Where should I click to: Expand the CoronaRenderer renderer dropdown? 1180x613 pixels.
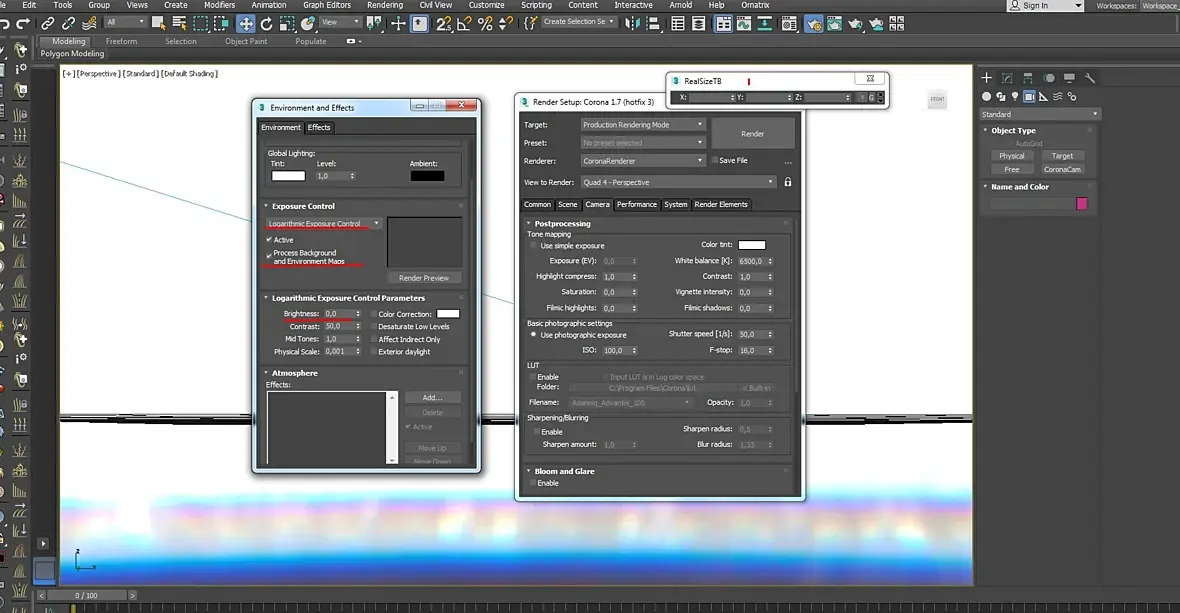[x=643, y=160]
